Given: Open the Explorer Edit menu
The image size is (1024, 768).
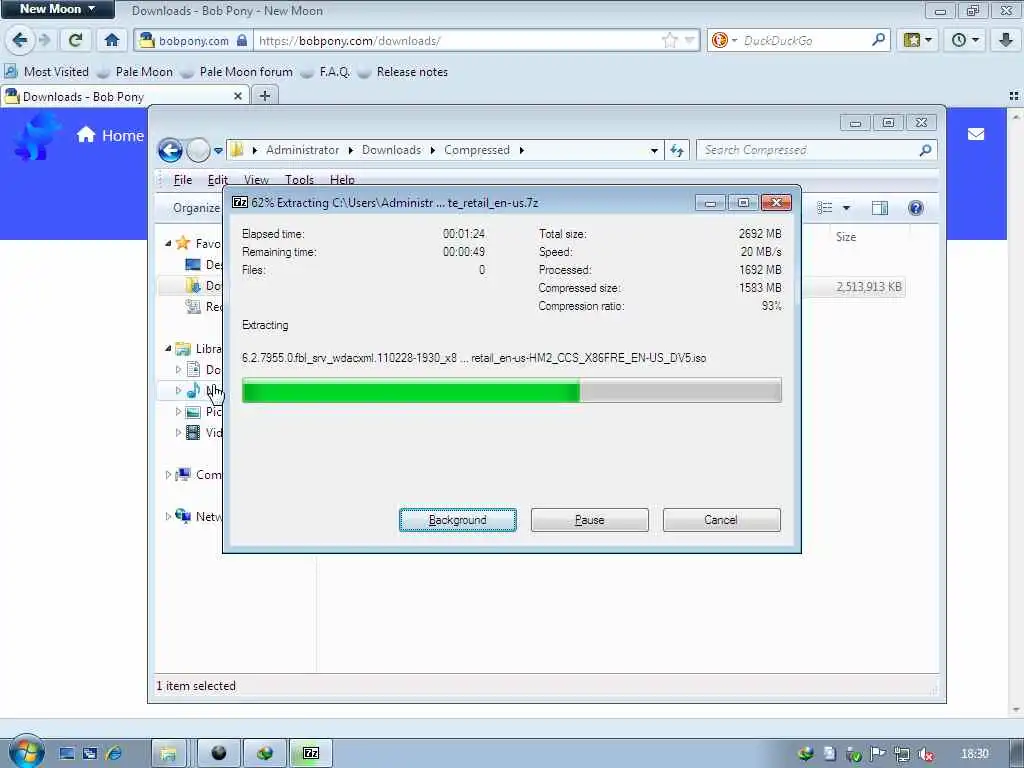Looking at the screenshot, I should click(217, 180).
